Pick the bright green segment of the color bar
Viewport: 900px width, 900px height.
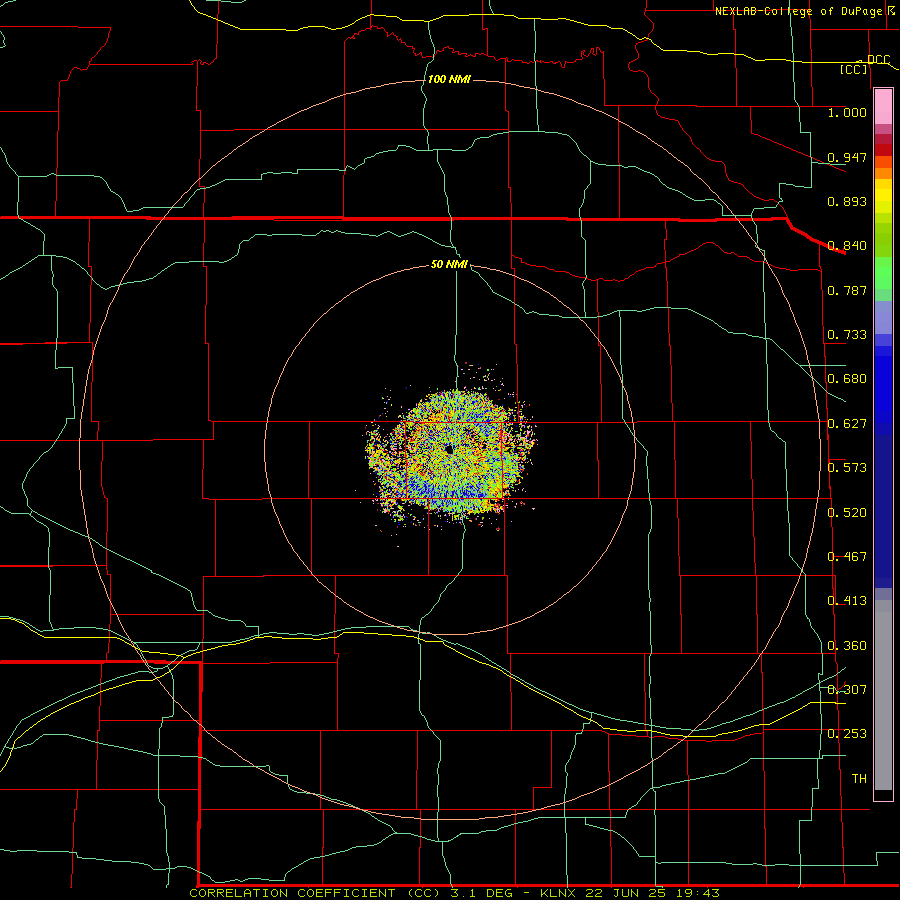coord(883,273)
